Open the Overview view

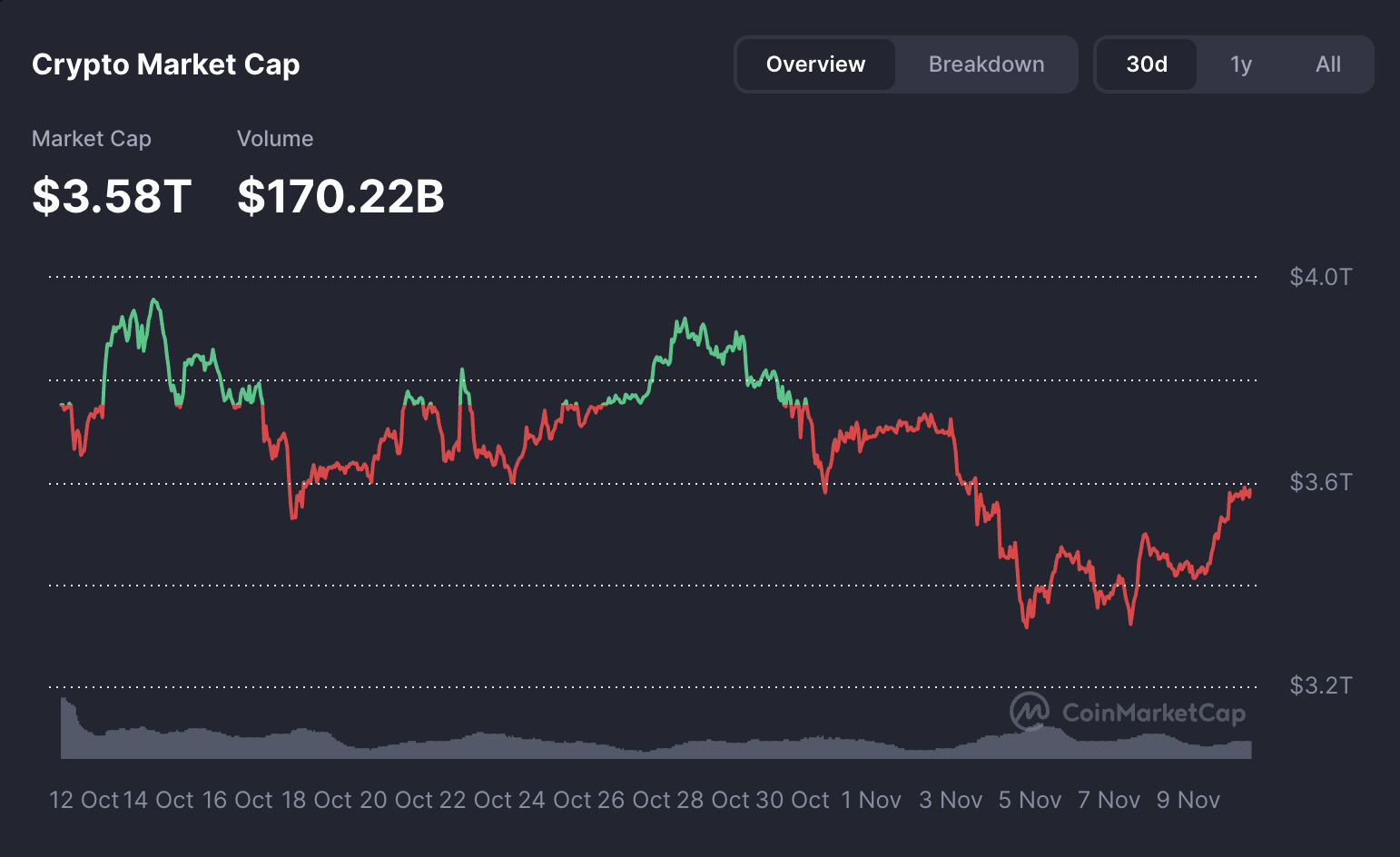point(815,64)
